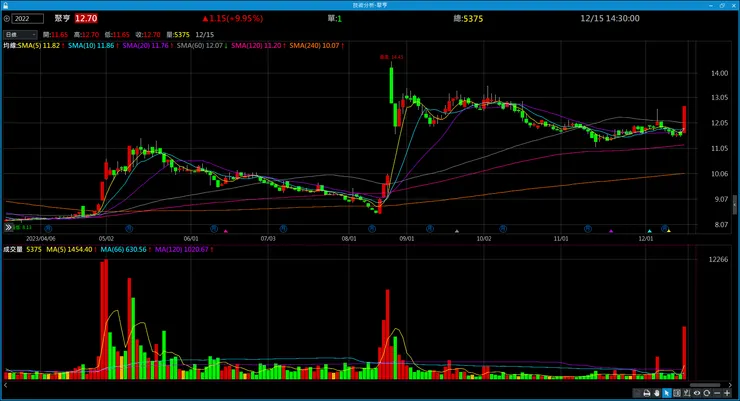Click the 量:5375 value in the quote row
The width and height of the screenshot is (740, 401).
(x=178, y=34)
